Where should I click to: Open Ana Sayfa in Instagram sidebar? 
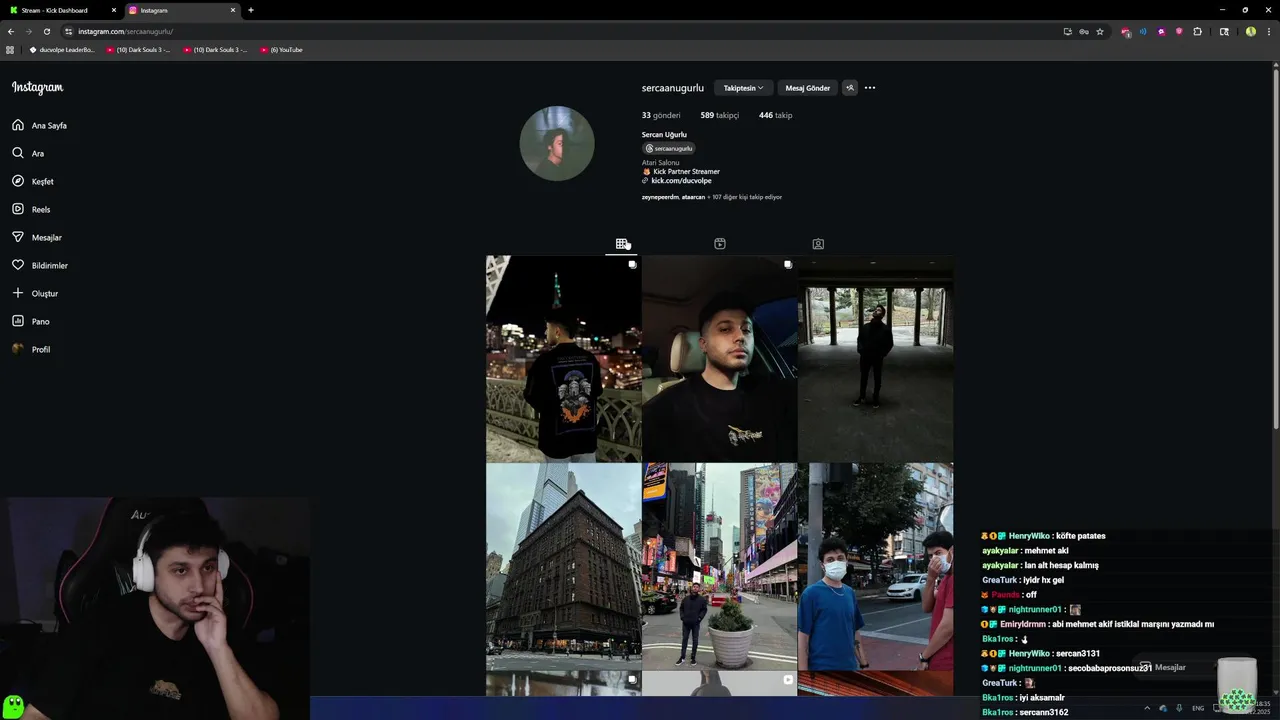tap(40, 126)
